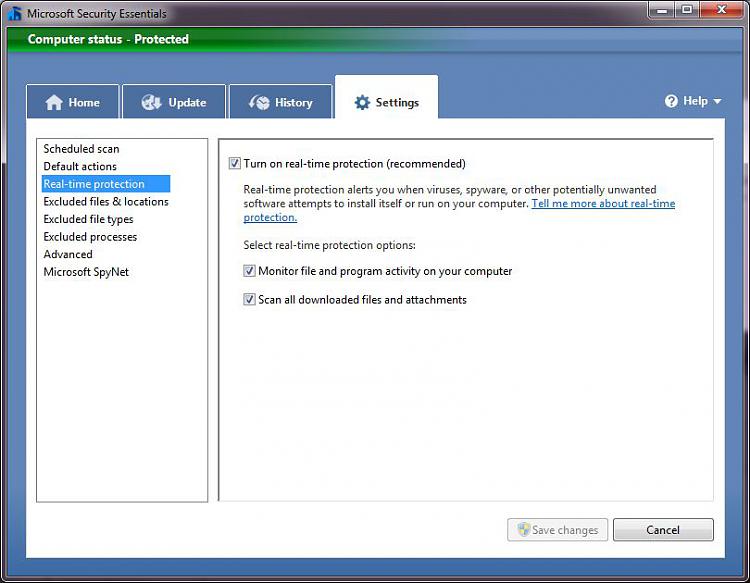Click the house icon on Home tab

54,102
